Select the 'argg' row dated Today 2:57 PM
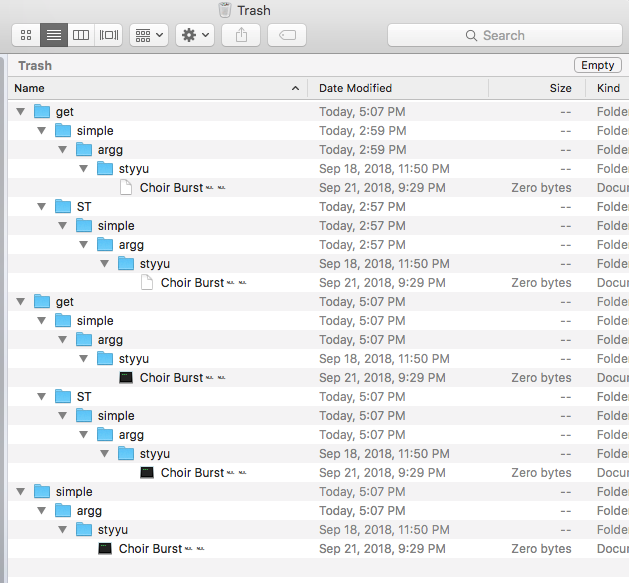The image size is (629, 583). [319, 245]
